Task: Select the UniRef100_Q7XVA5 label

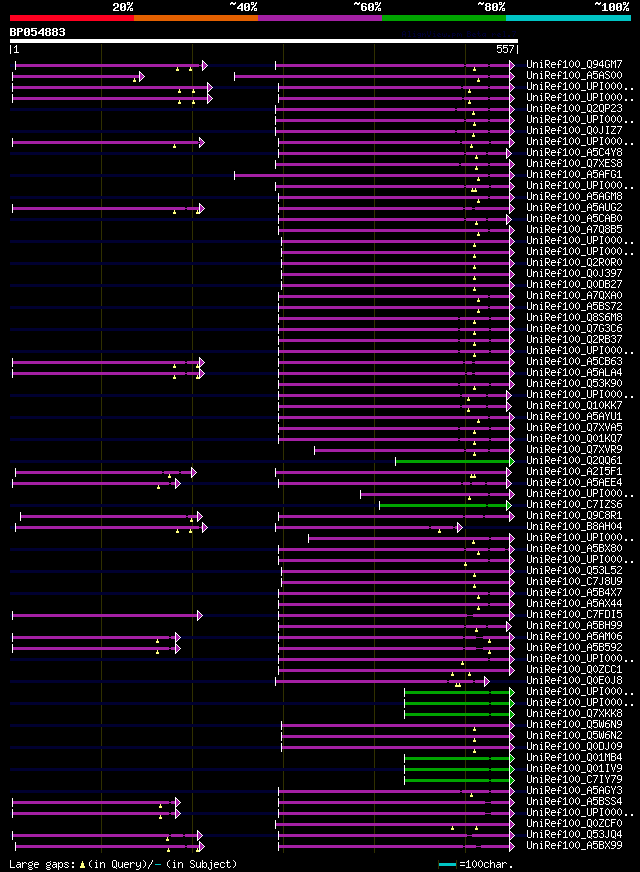Action: (574, 428)
